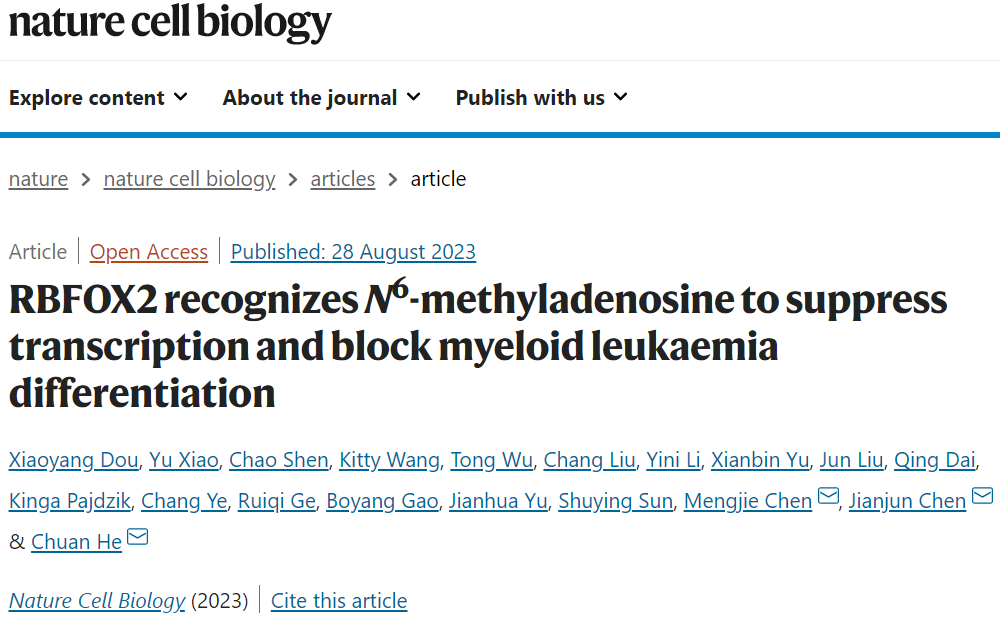
Task: Expand Publish with us menu
Action: [541, 98]
